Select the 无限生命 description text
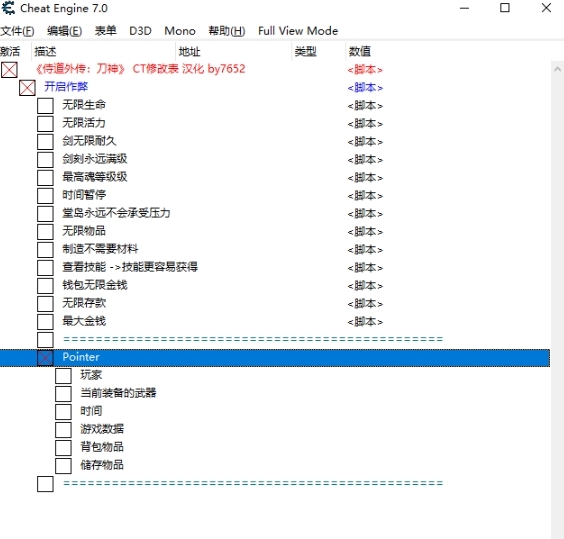This screenshot has height=539, width=564. point(84,105)
